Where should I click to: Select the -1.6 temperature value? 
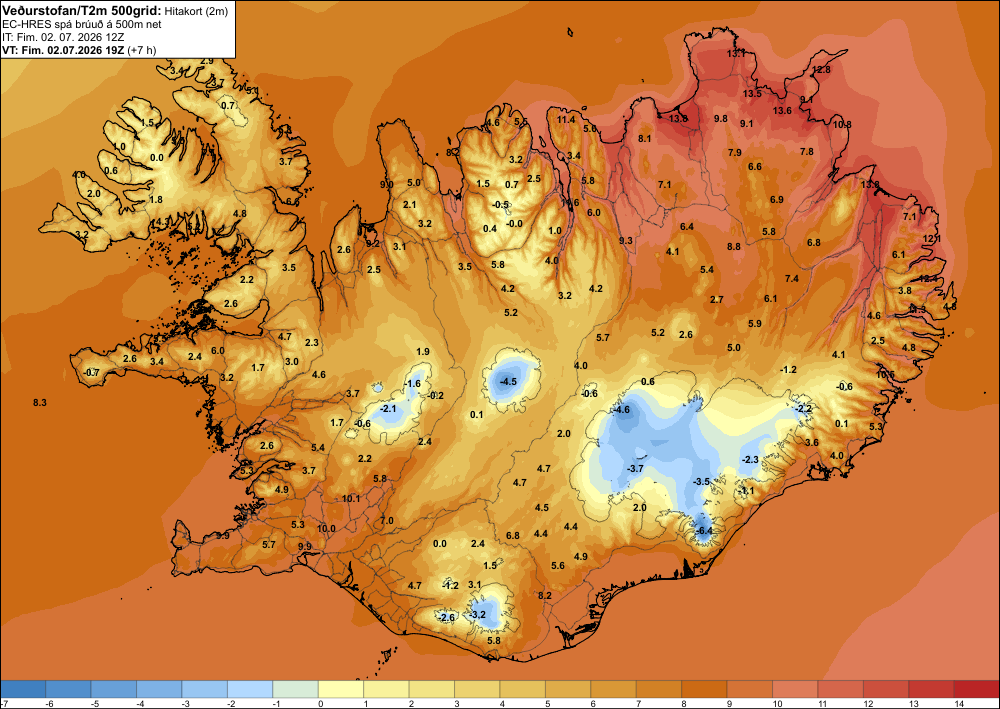[413, 383]
